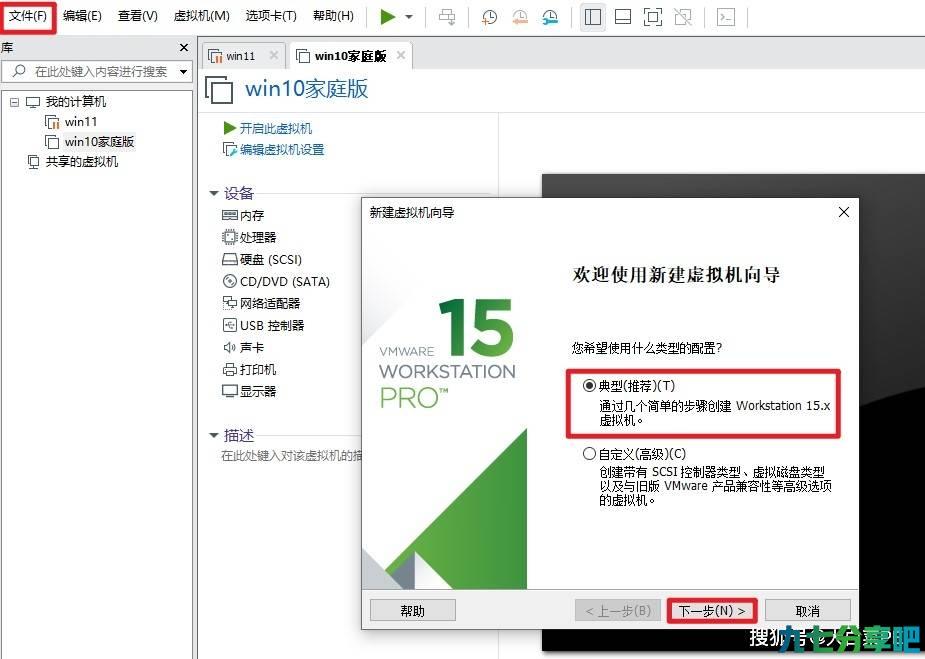
Task: Close the library panel with X
Action: [184, 47]
